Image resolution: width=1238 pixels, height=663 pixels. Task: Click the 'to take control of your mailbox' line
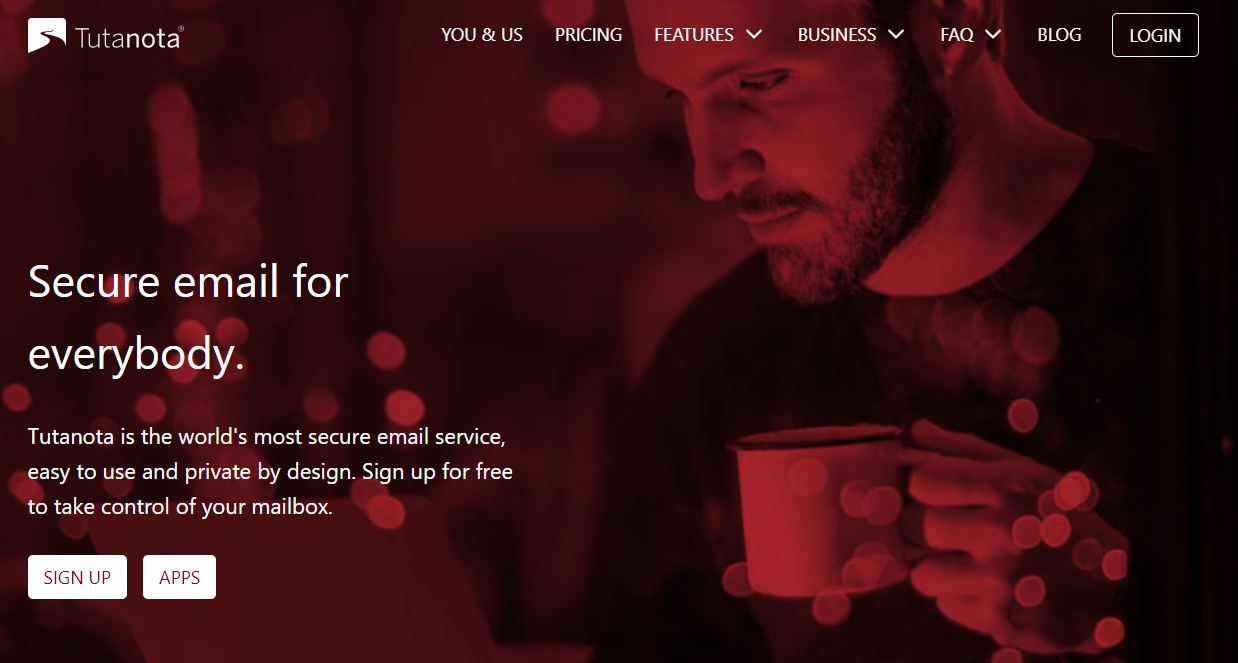pyautogui.click(x=180, y=506)
